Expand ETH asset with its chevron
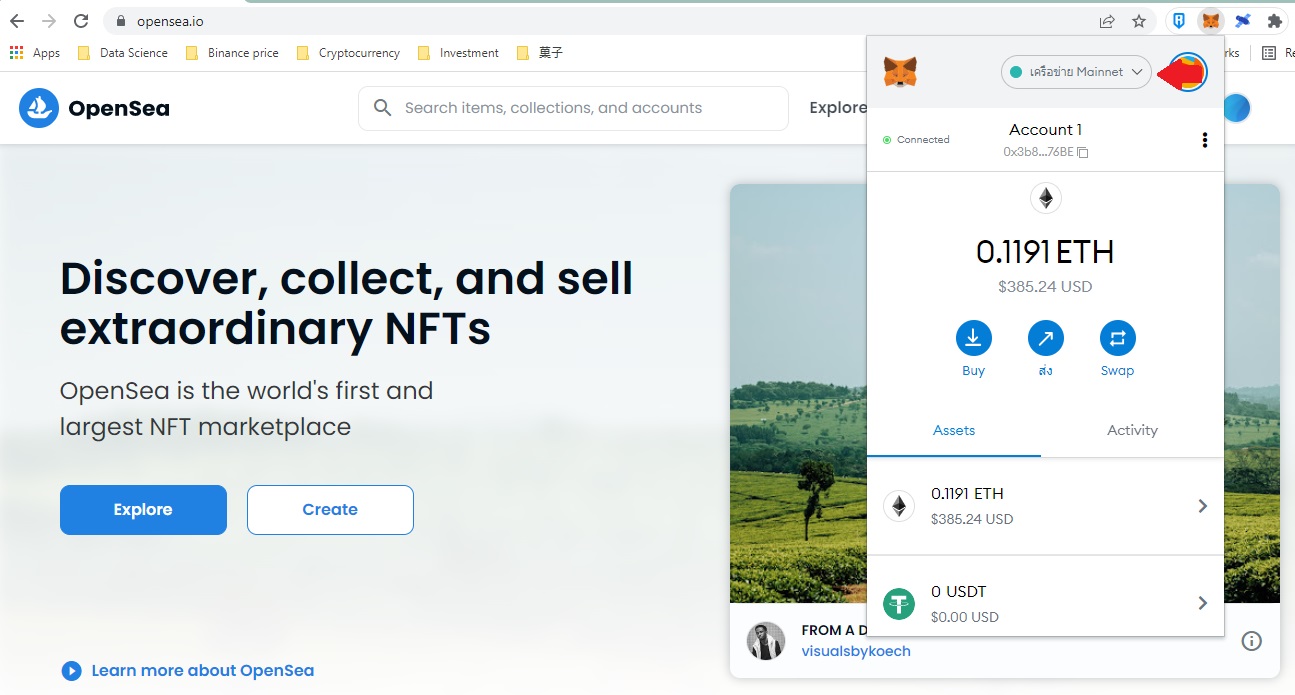1295x695 pixels. 1203,506
